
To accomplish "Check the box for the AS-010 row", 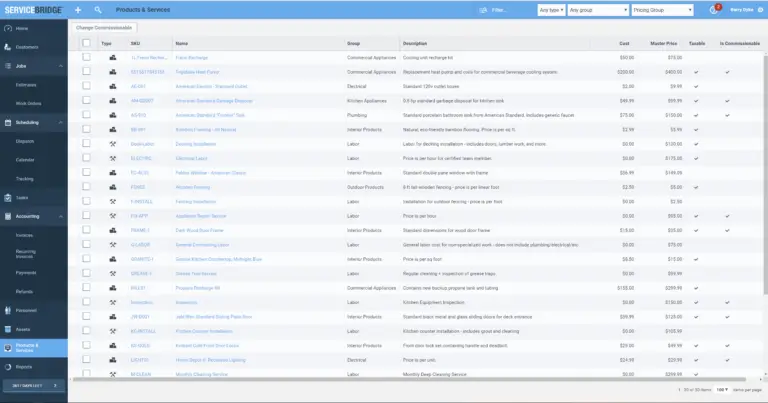I will pyautogui.click(x=86, y=115).
